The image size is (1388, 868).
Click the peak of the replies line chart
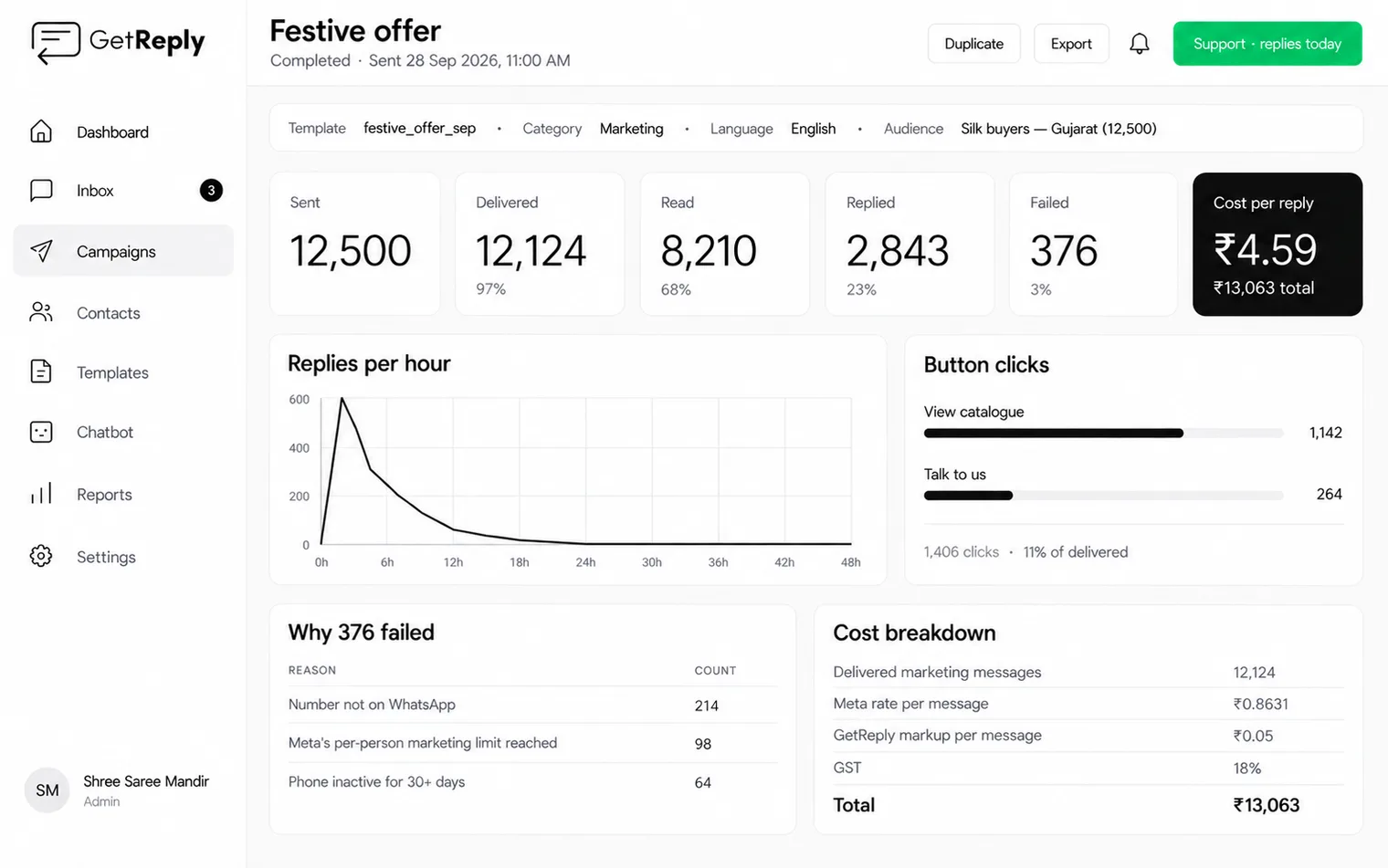click(342, 399)
